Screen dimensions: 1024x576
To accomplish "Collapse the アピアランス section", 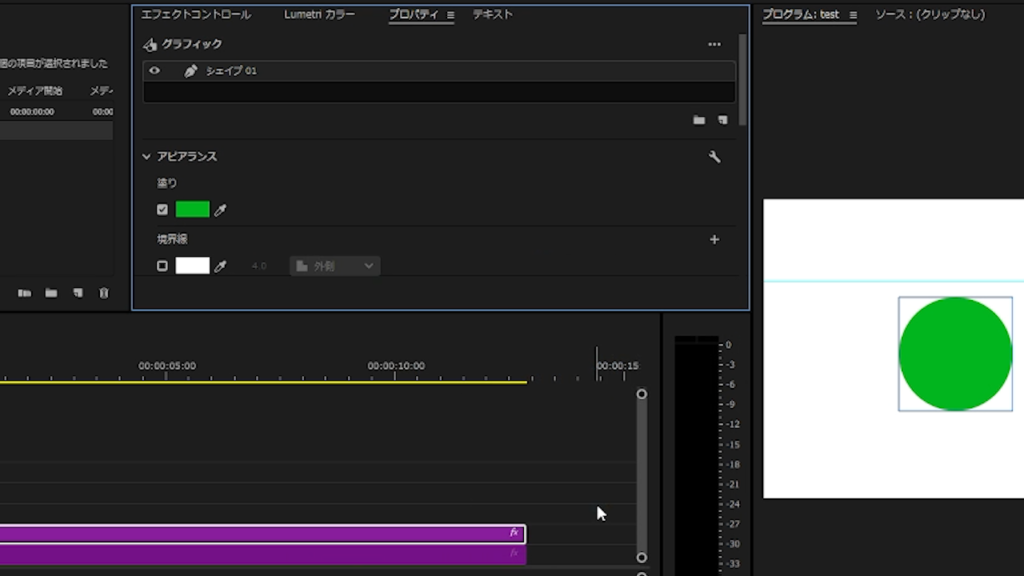I will point(146,157).
